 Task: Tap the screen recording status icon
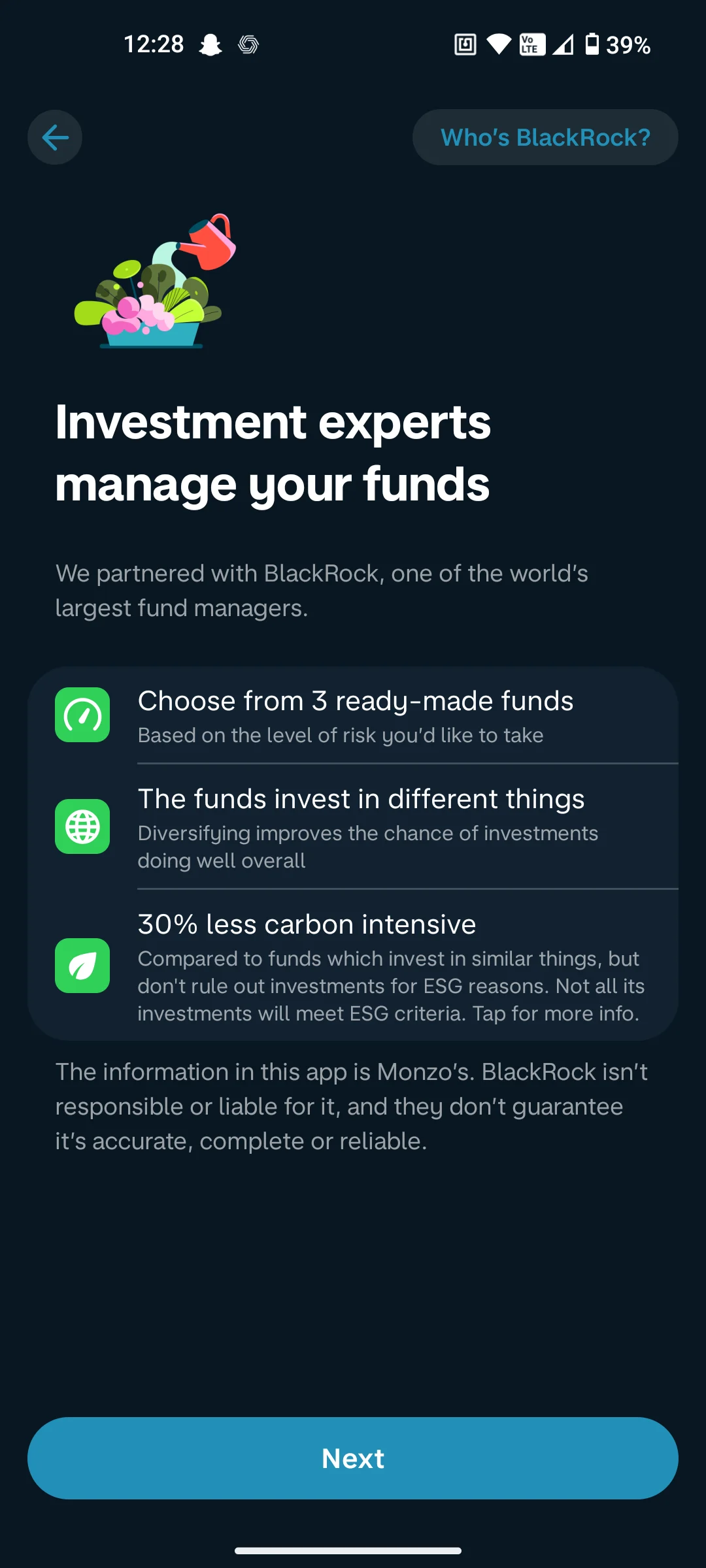point(464,44)
